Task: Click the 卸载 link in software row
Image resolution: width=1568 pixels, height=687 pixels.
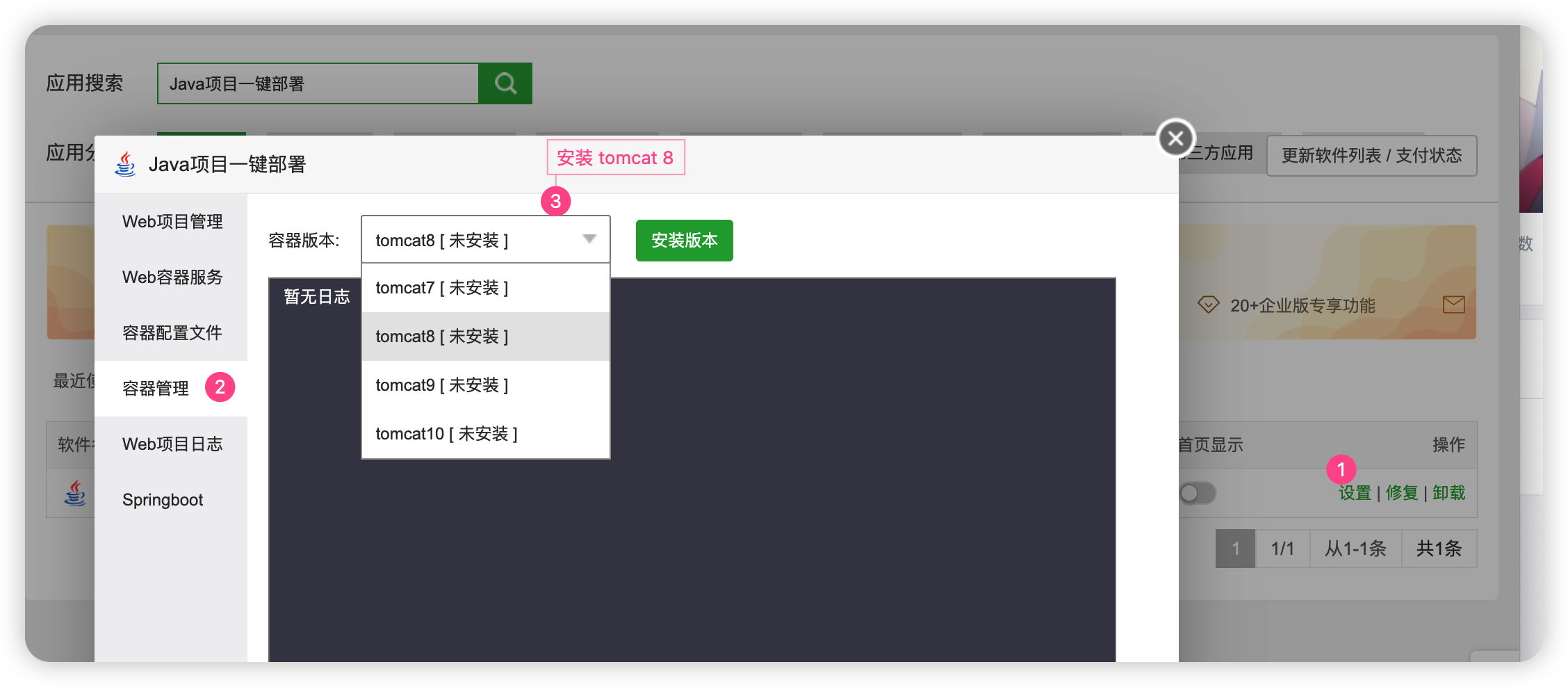Action: click(x=1449, y=493)
